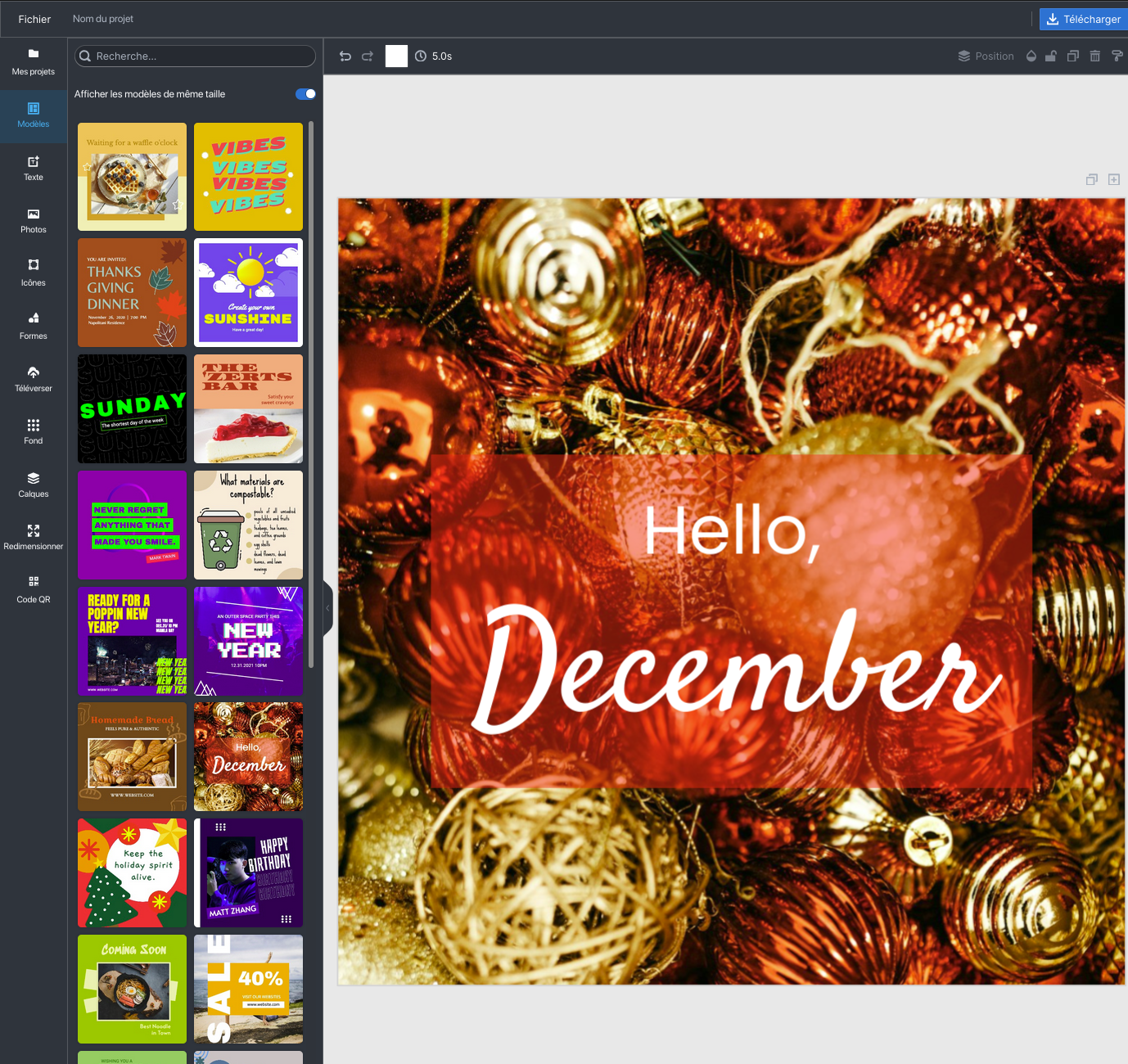Select the Homemade Bread template

(x=132, y=757)
